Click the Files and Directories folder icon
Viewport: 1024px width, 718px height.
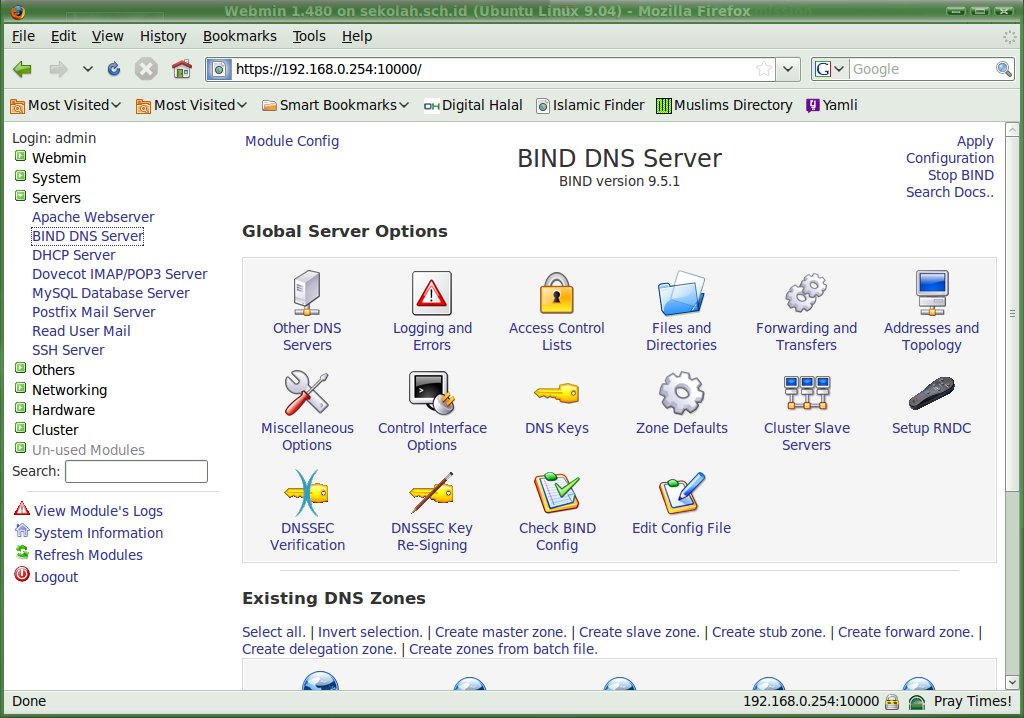(x=681, y=294)
